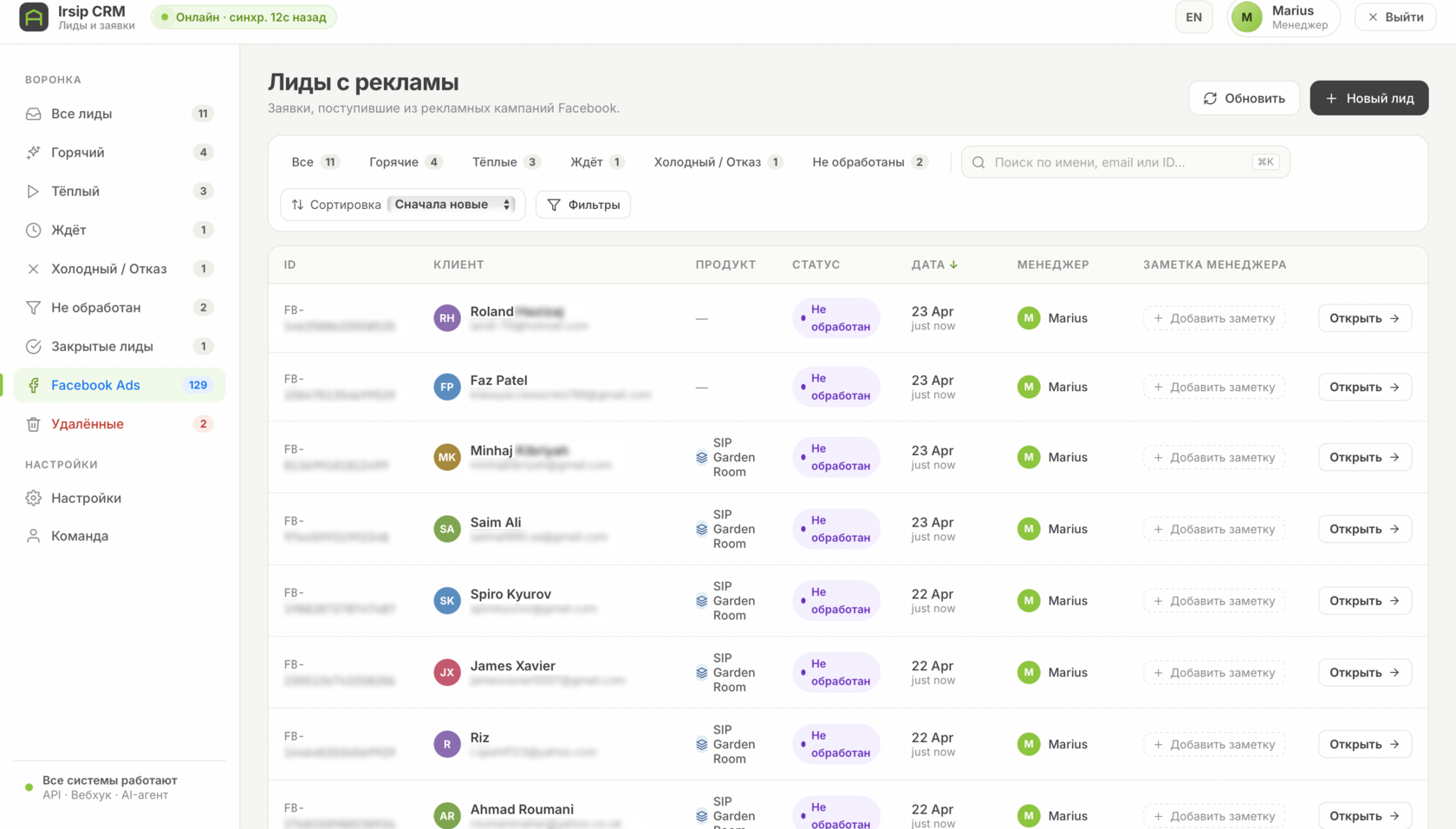This screenshot has width=1456, height=829.
Task: Open the Marius manager profile menu
Action: [1283, 17]
